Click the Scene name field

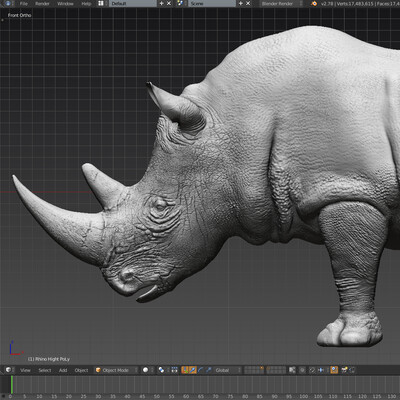212,3
